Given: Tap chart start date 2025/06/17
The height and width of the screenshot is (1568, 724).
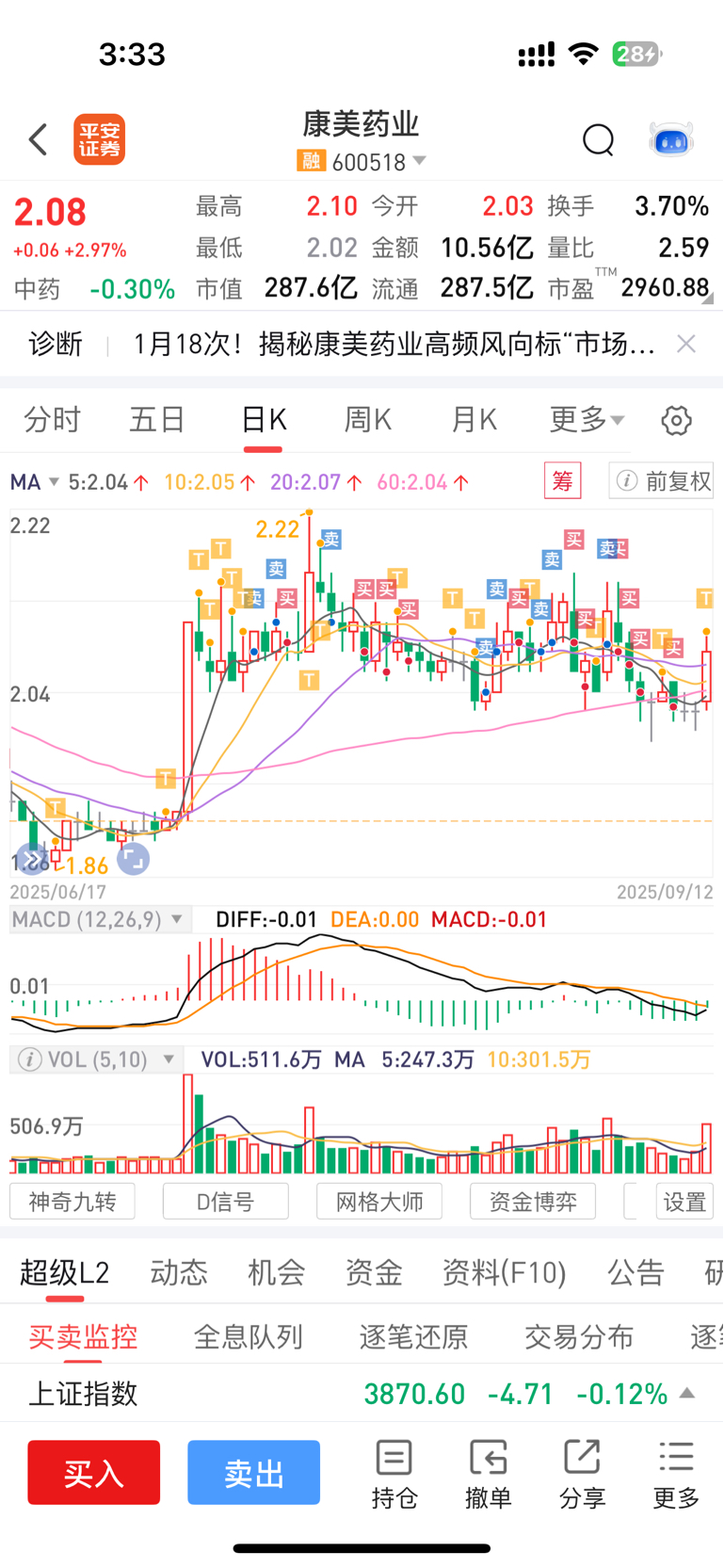Looking at the screenshot, I should [58, 892].
